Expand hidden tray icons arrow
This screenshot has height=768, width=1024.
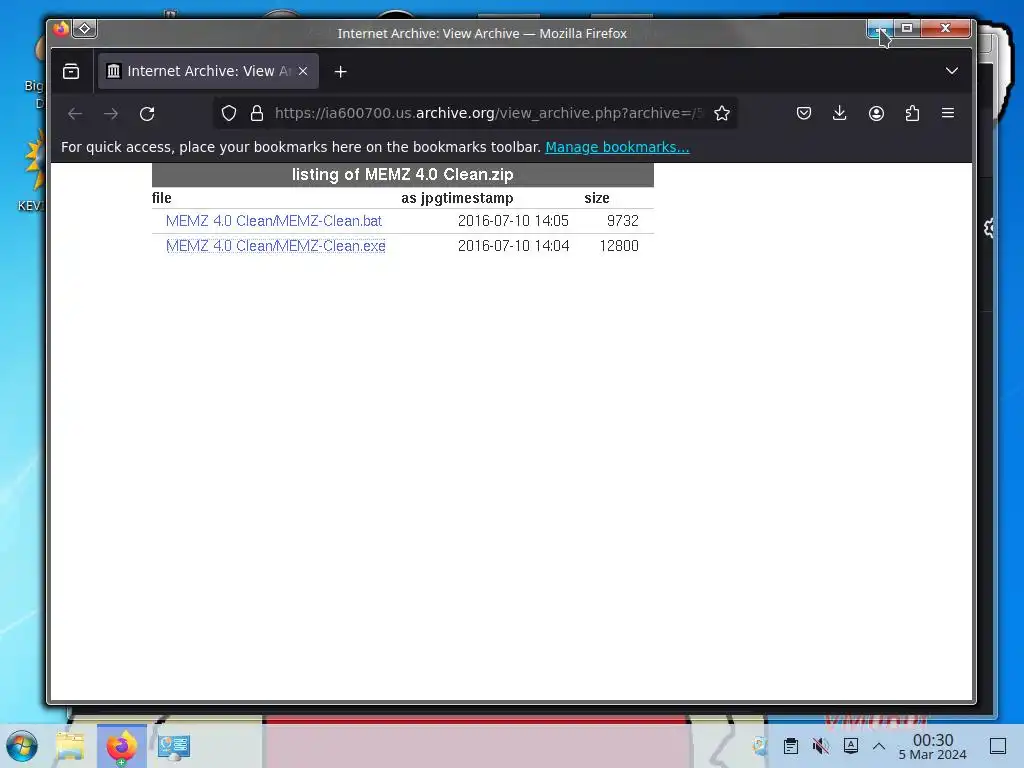click(x=879, y=746)
